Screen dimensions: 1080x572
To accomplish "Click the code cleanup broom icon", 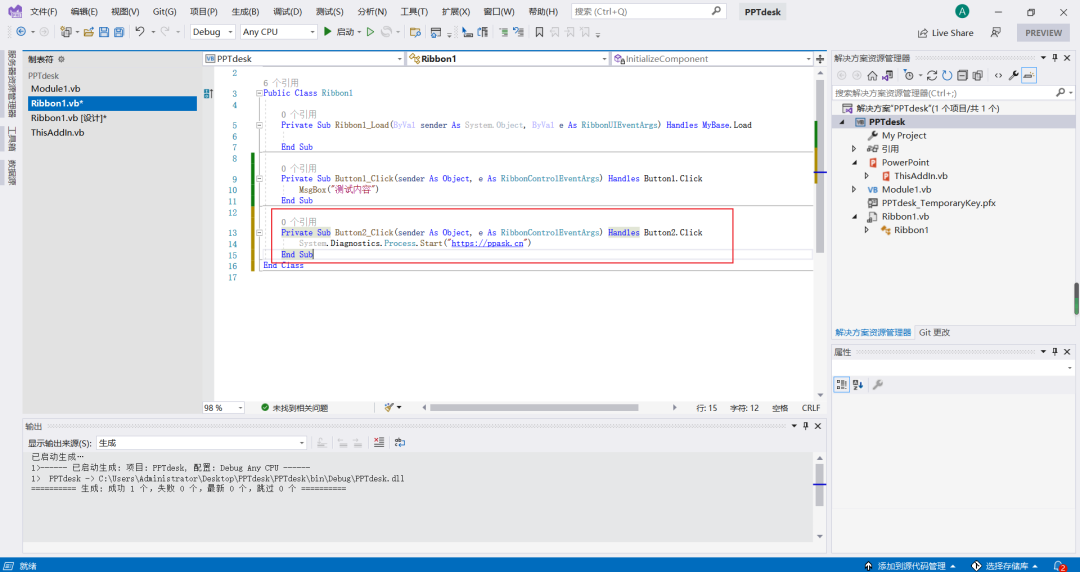I will point(390,407).
